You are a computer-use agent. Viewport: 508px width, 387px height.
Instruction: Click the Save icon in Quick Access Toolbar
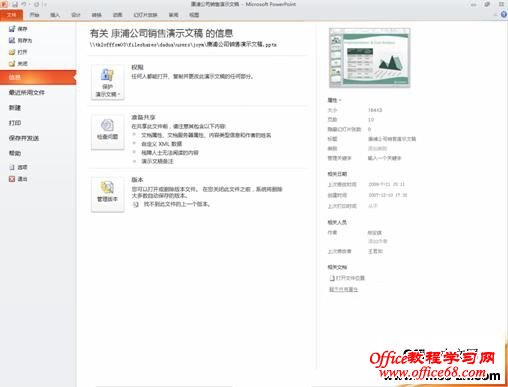click(15, 4)
